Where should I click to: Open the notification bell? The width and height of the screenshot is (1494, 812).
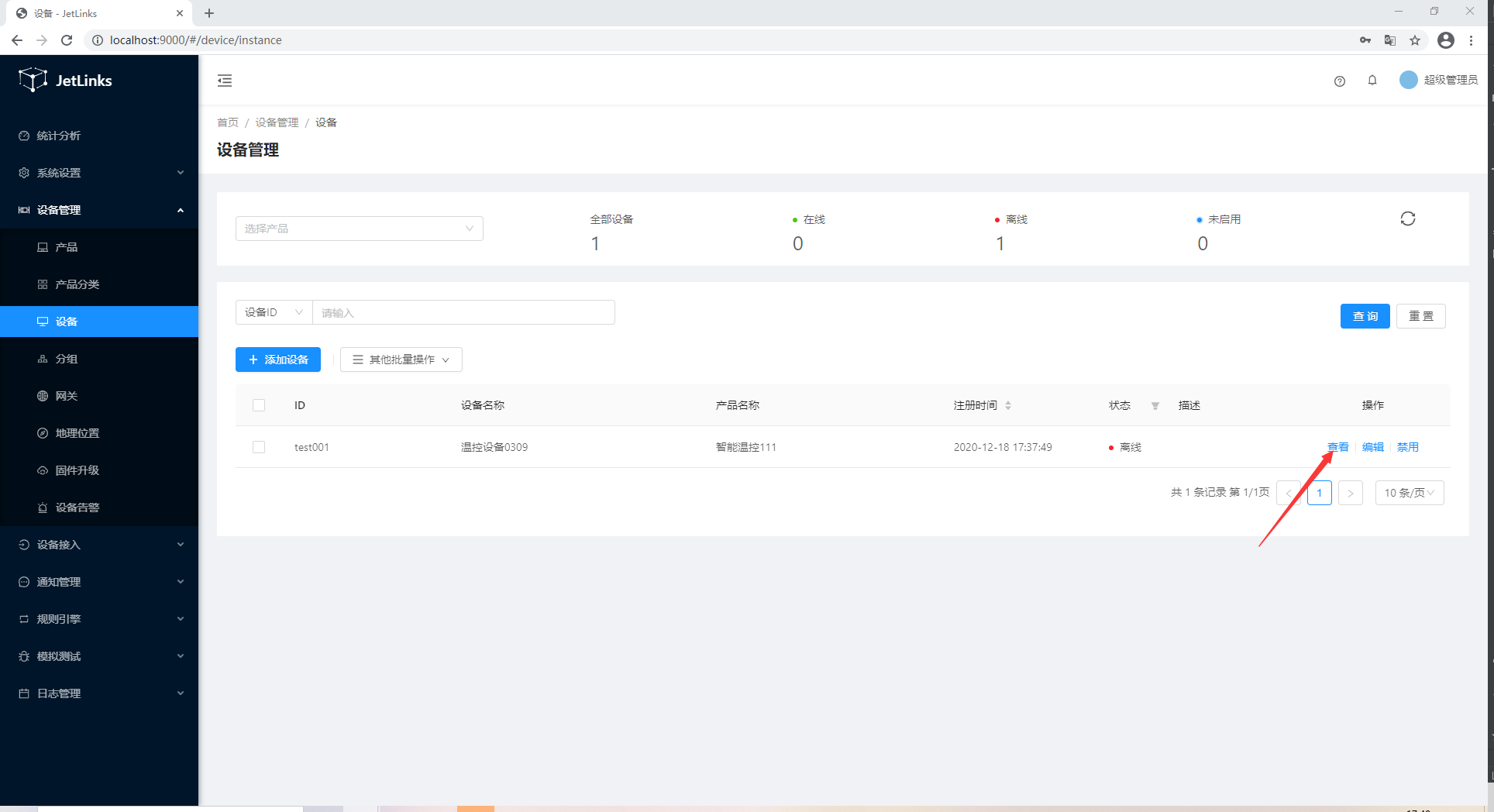click(x=1372, y=81)
